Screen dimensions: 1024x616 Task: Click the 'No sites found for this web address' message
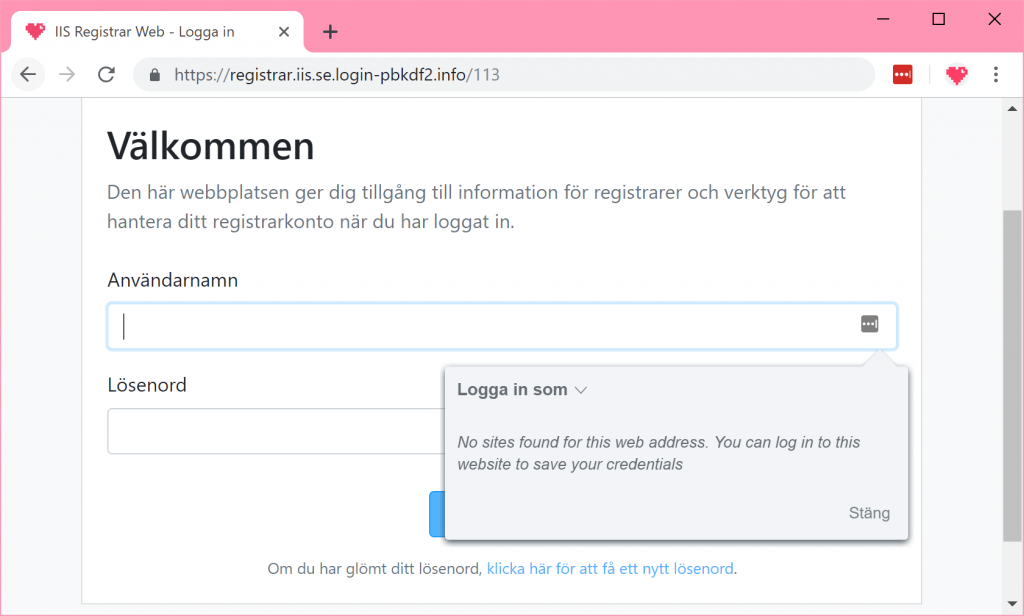click(658, 453)
